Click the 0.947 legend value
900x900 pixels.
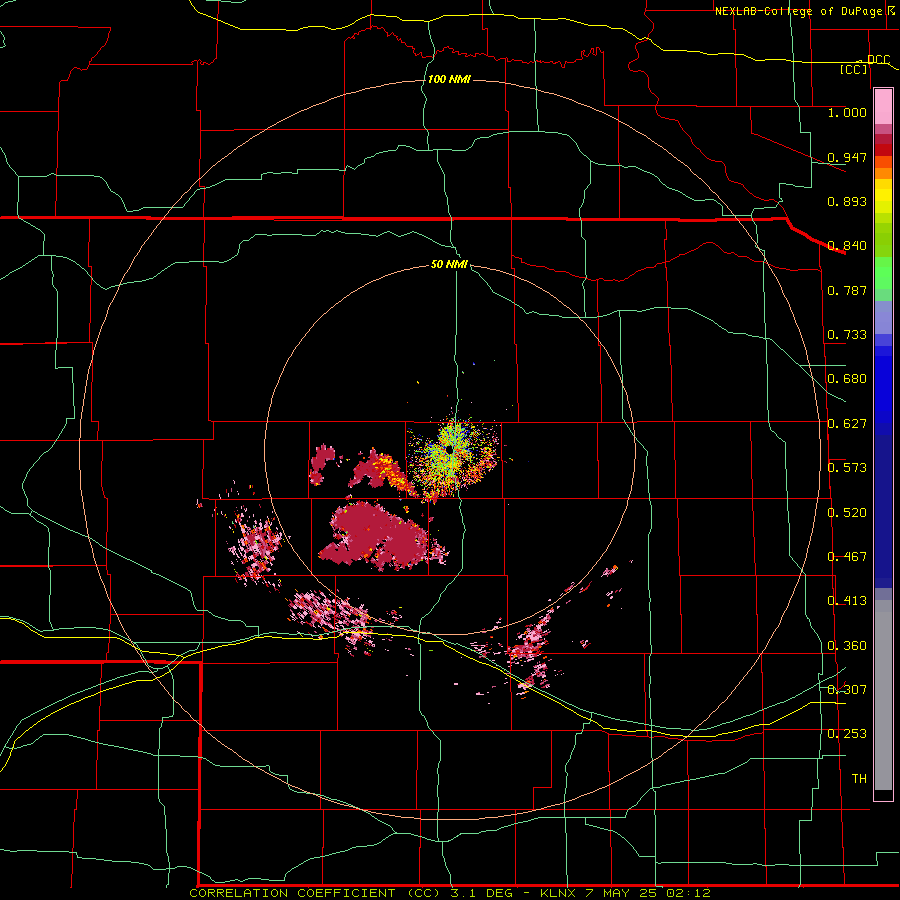[x=847, y=157]
